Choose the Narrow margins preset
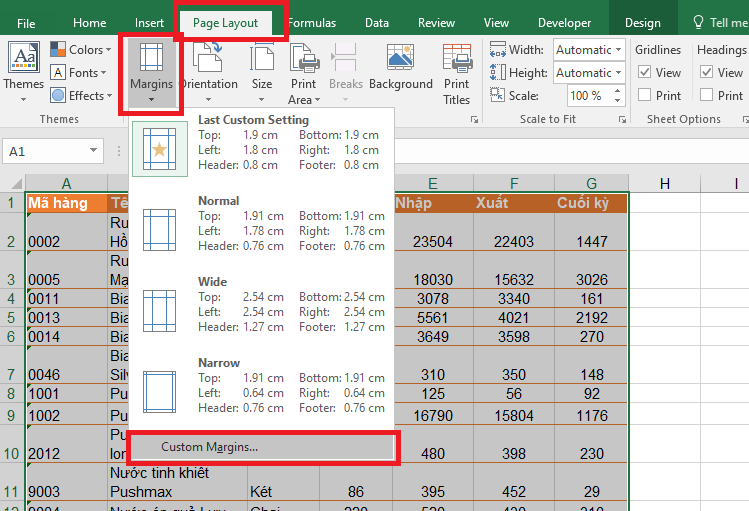 point(263,385)
